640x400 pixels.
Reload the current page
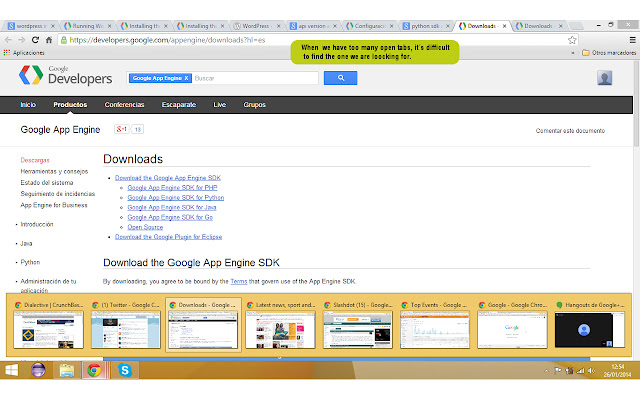35,40
